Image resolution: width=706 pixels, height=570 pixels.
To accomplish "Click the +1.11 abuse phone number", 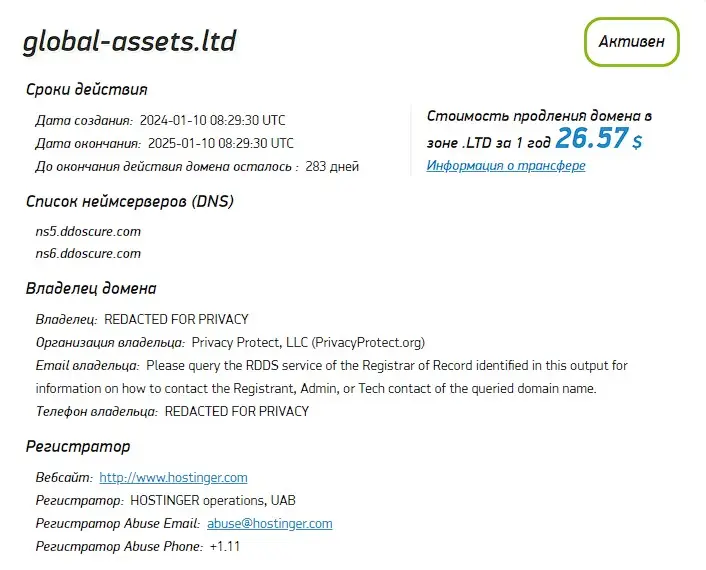I will [225, 546].
